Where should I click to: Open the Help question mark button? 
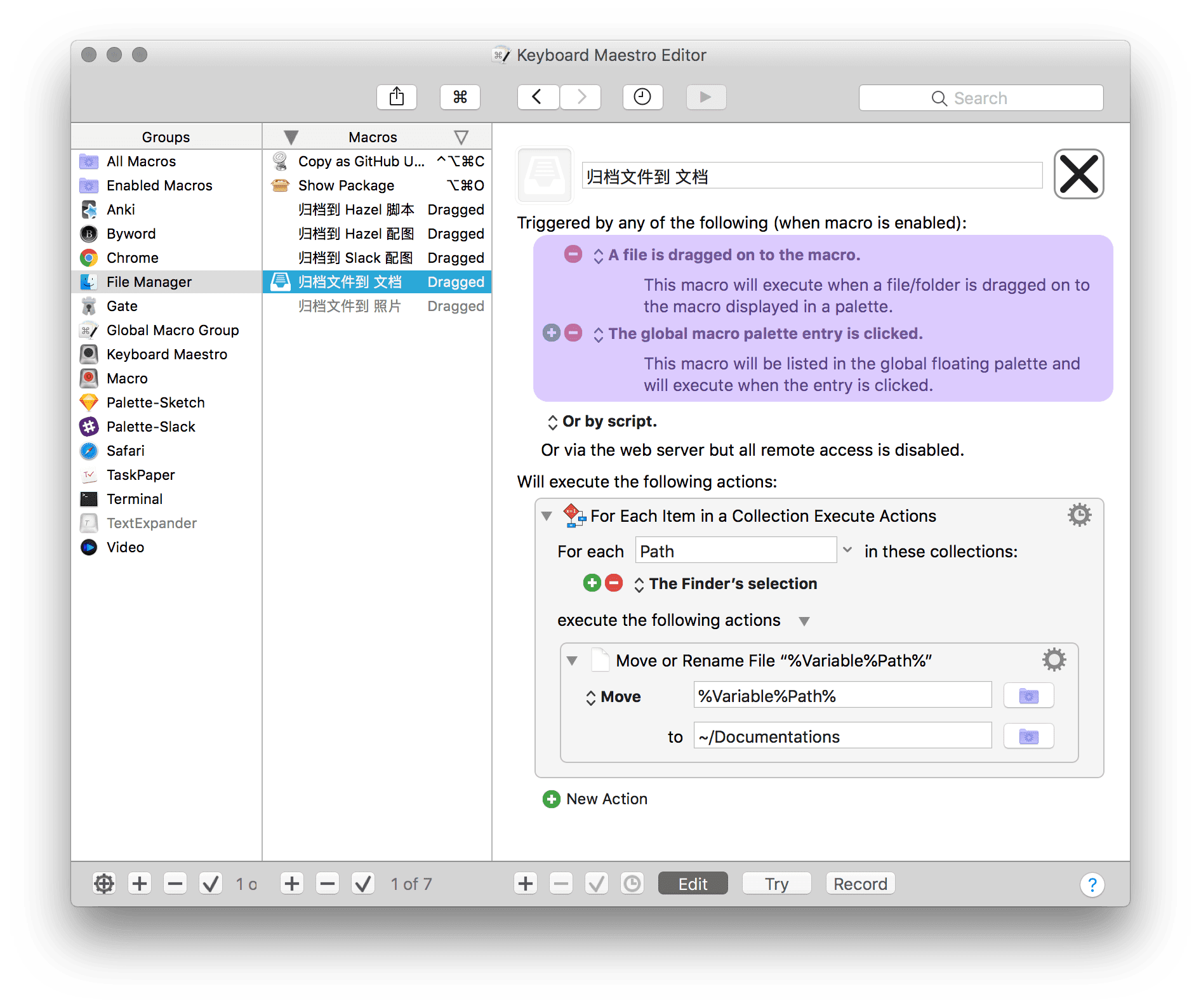(x=1092, y=884)
